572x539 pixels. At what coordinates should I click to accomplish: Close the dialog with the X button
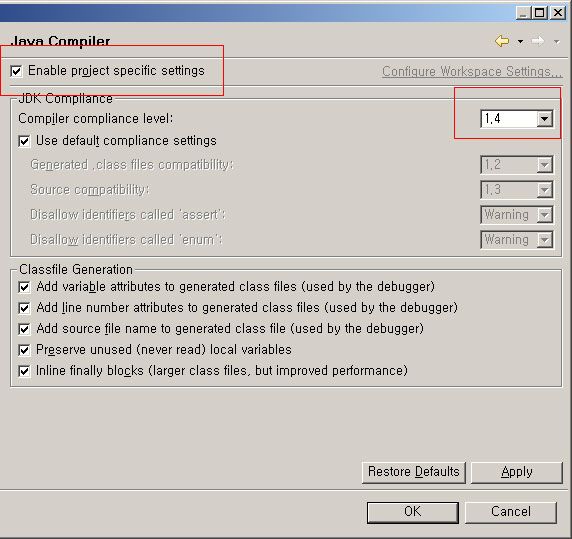tap(558, 13)
